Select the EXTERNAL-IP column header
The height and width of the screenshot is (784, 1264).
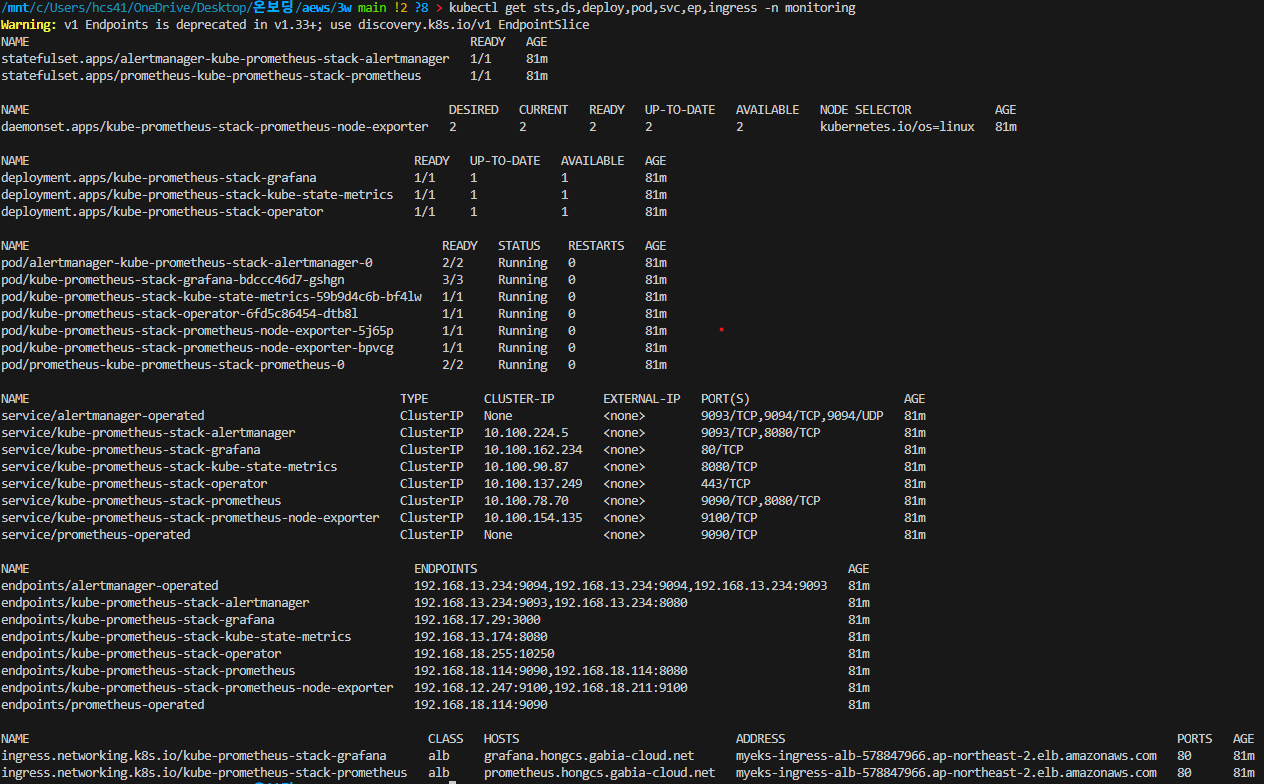641,399
